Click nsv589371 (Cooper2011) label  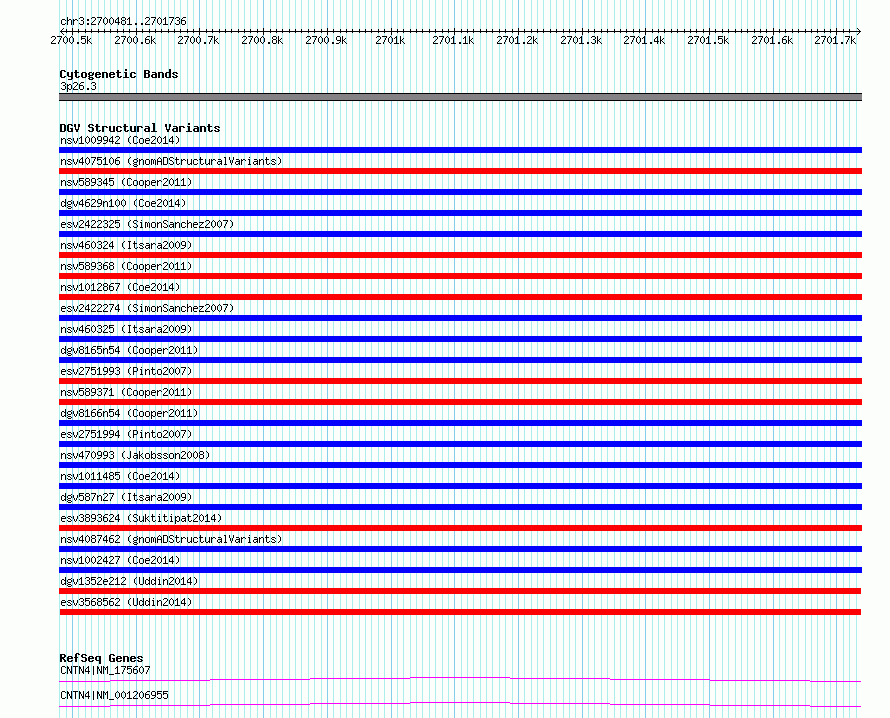126,392
